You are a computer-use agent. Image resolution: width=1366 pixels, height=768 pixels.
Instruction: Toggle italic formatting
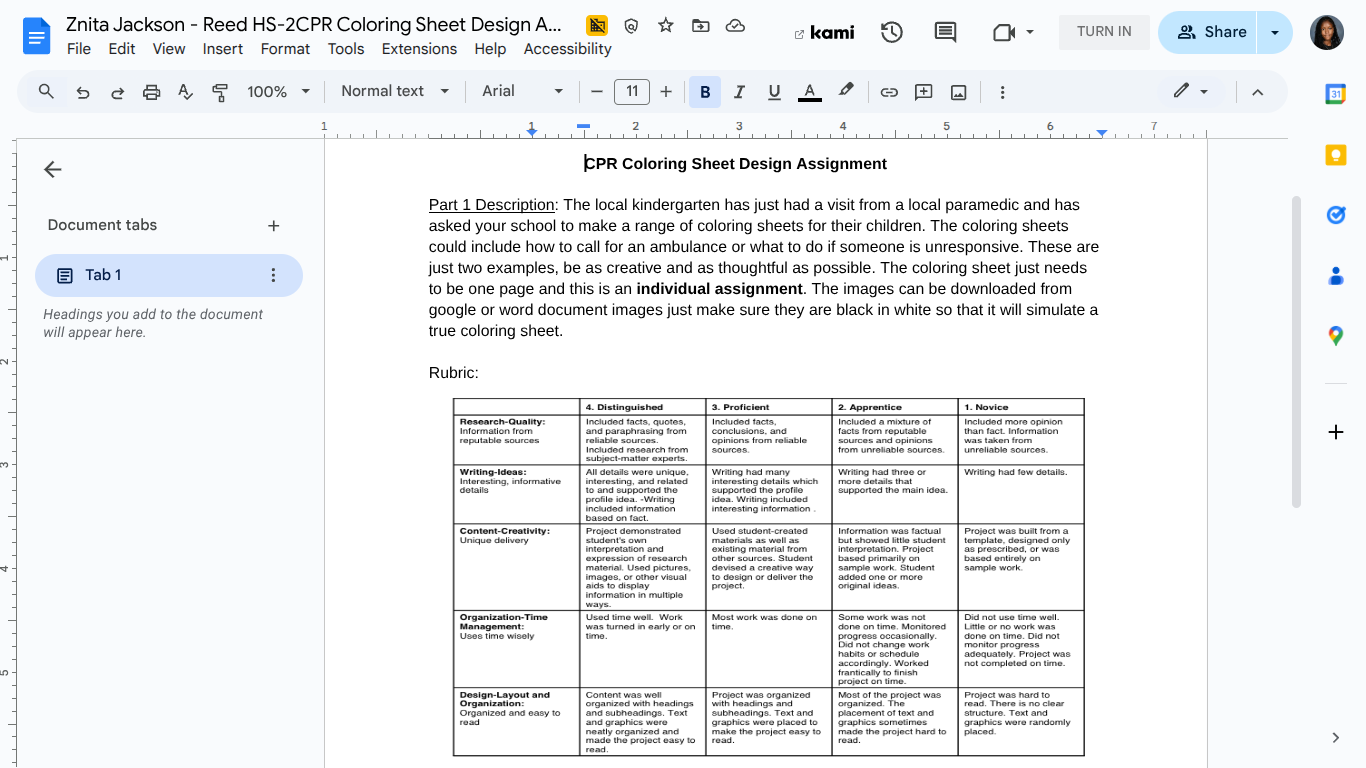(739, 92)
